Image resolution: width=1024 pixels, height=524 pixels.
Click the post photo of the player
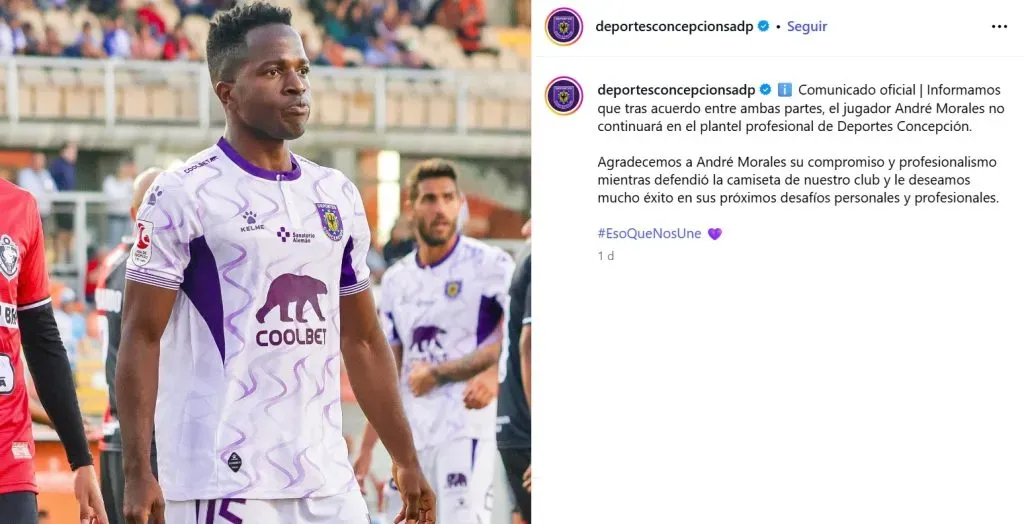[265, 262]
